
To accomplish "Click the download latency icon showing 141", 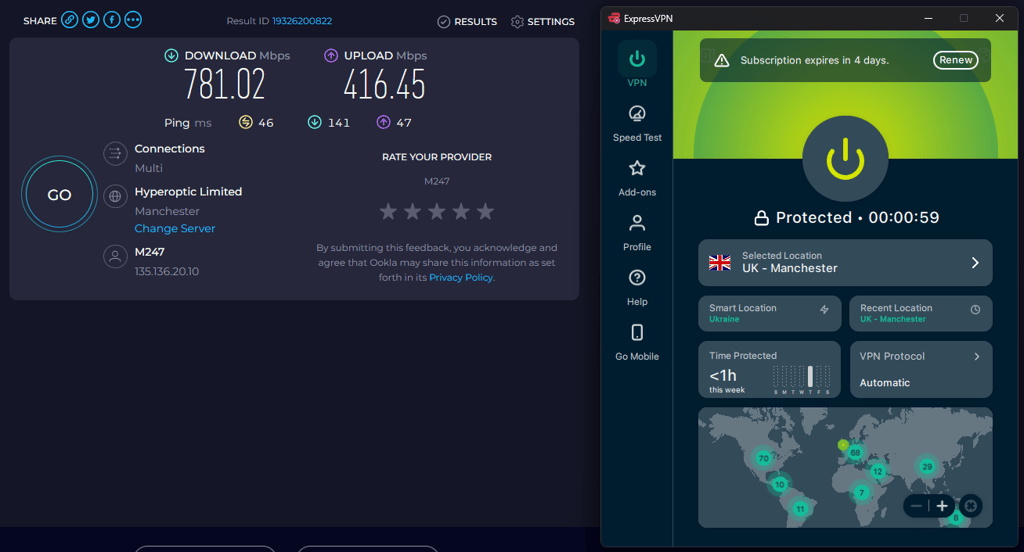I will coord(315,122).
